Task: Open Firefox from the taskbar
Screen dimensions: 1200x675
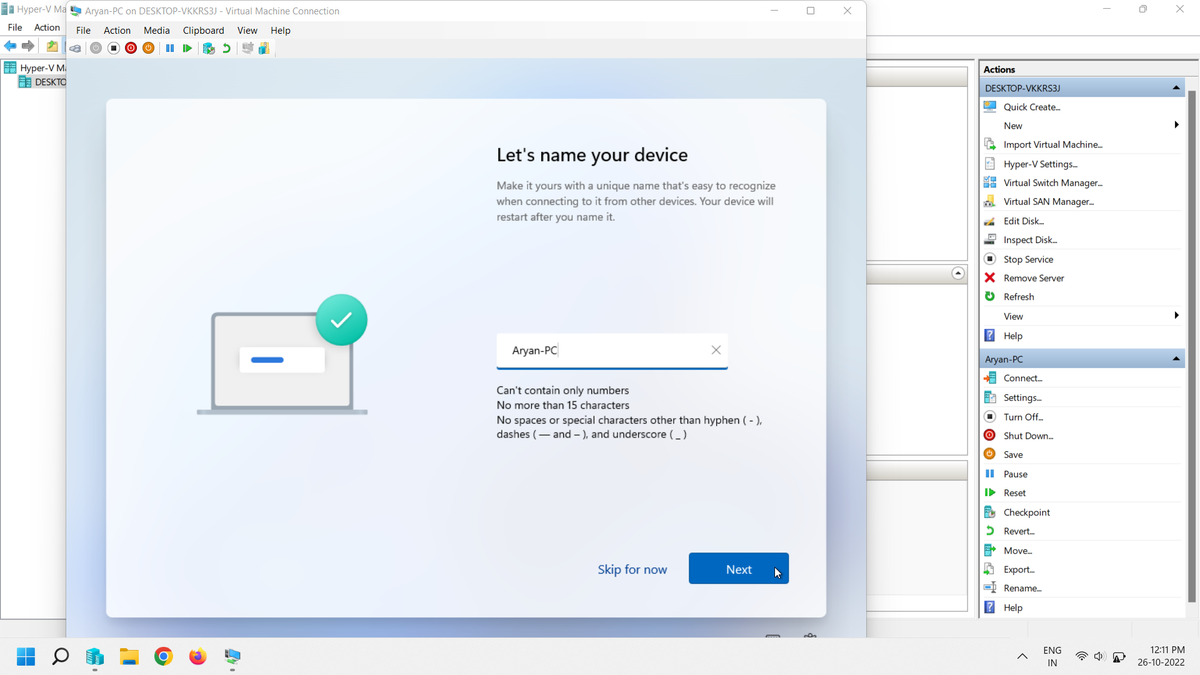Action: [198, 657]
